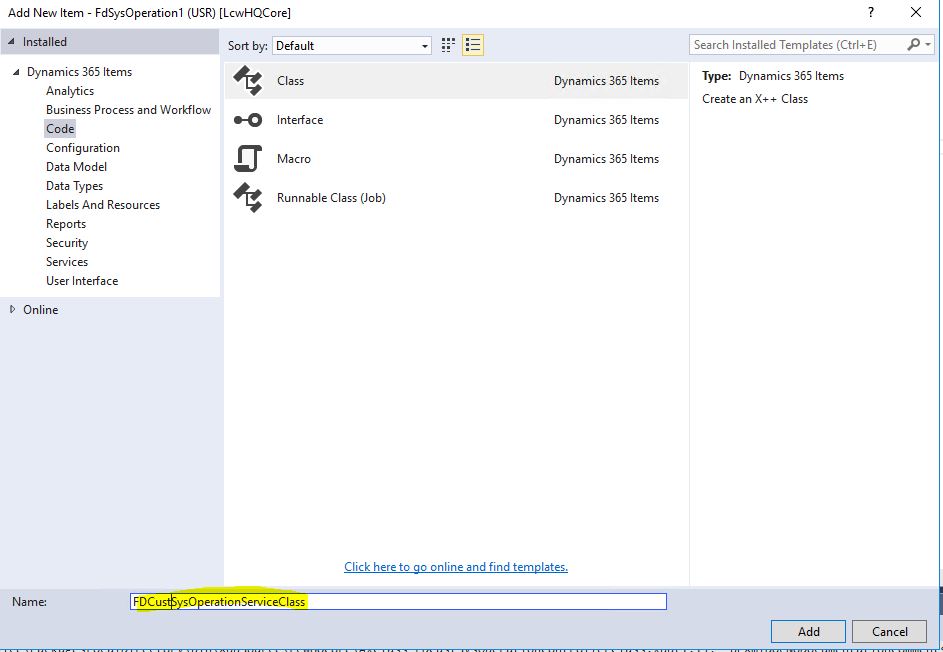Image resolution: width=943 pixels, height=652 pixels.
Task: Select the Security category
Action: (67, 243)
